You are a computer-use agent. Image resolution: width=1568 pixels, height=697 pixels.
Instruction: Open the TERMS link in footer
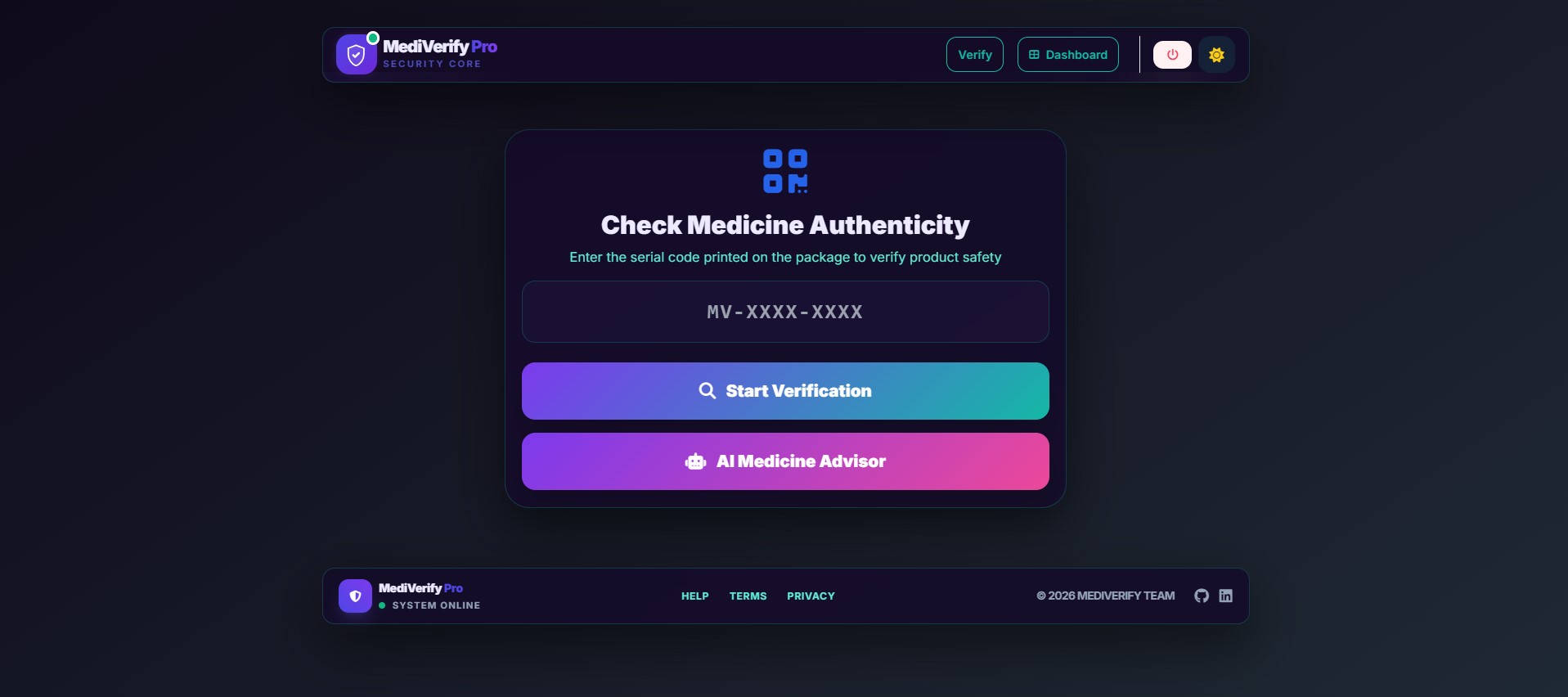[748, 596]
